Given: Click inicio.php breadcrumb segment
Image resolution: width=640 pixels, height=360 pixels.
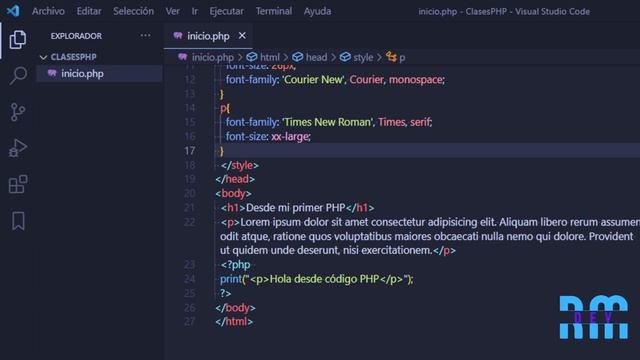Looking at the screenshot, I should coord(213,57).
